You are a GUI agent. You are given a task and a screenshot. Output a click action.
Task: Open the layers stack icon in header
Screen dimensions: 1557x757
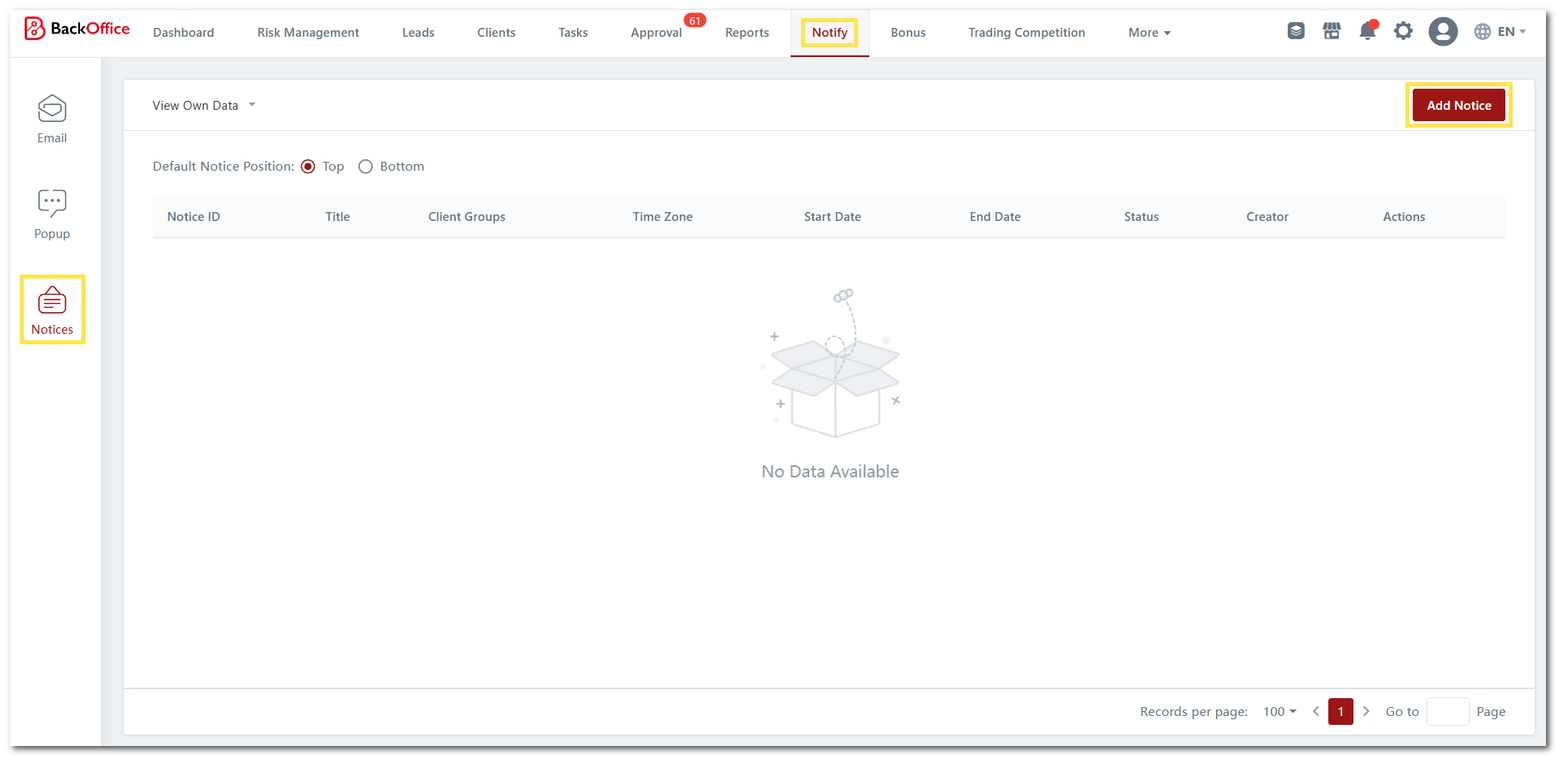[x=1296, y=31]
